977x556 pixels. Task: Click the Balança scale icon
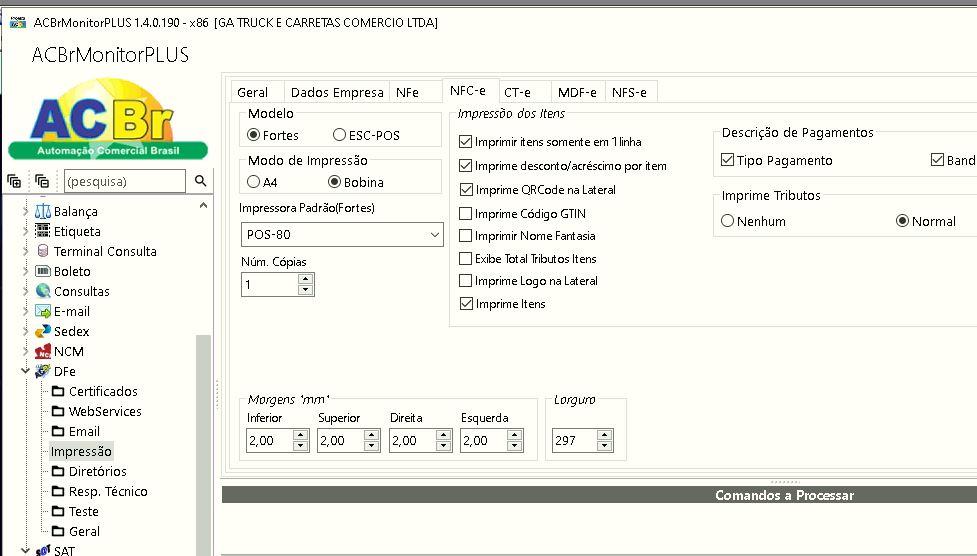coord(42,211)
